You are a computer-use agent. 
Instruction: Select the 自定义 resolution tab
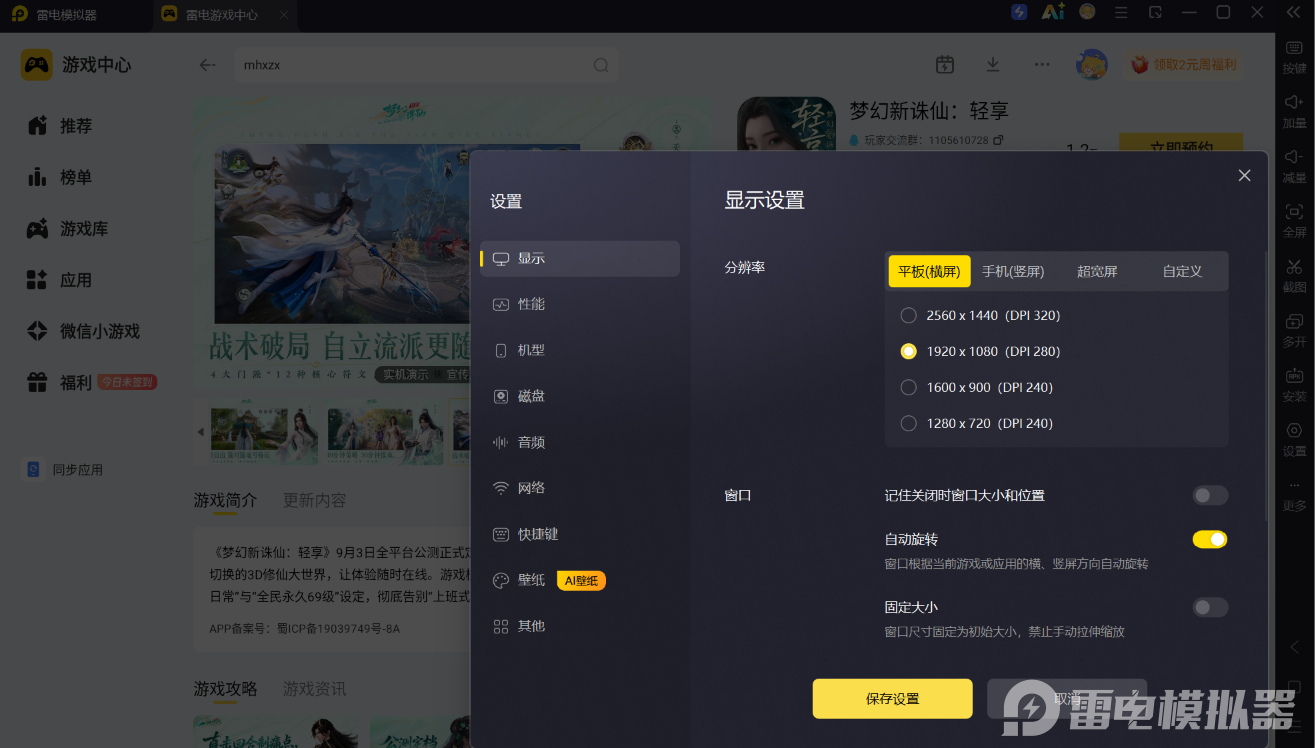coord(1182,271)
